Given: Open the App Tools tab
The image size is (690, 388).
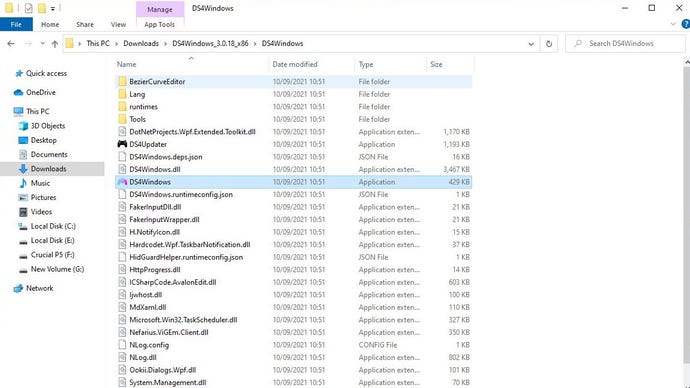Looking at the screenshot, I should tap(159, 25).
